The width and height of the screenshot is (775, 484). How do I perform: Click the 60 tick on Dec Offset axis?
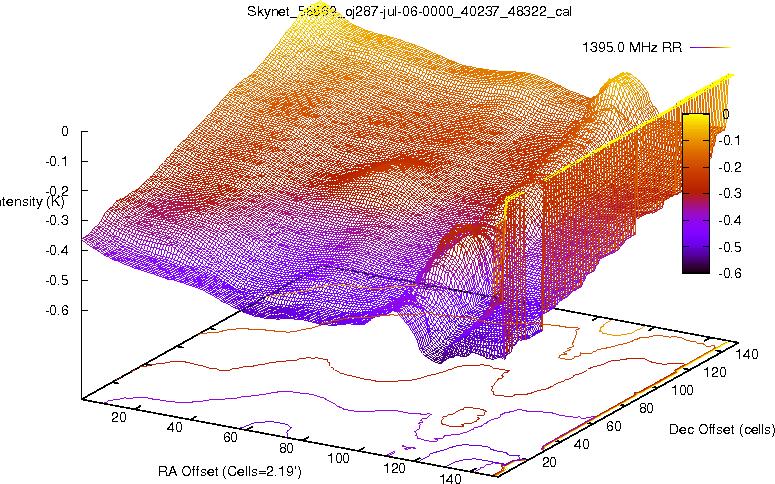click(613, 426)
